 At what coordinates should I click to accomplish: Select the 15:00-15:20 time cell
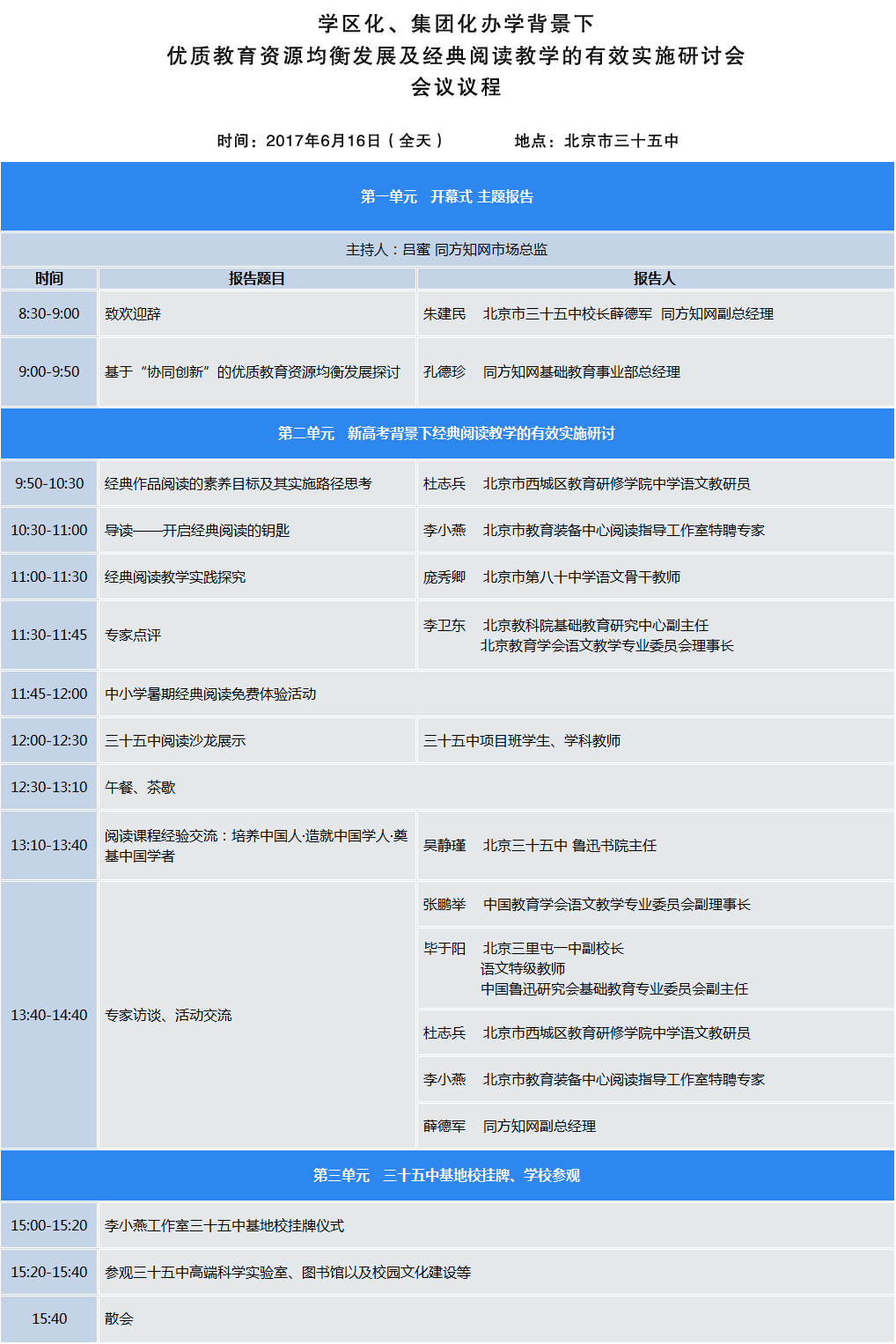point(49,1225)
